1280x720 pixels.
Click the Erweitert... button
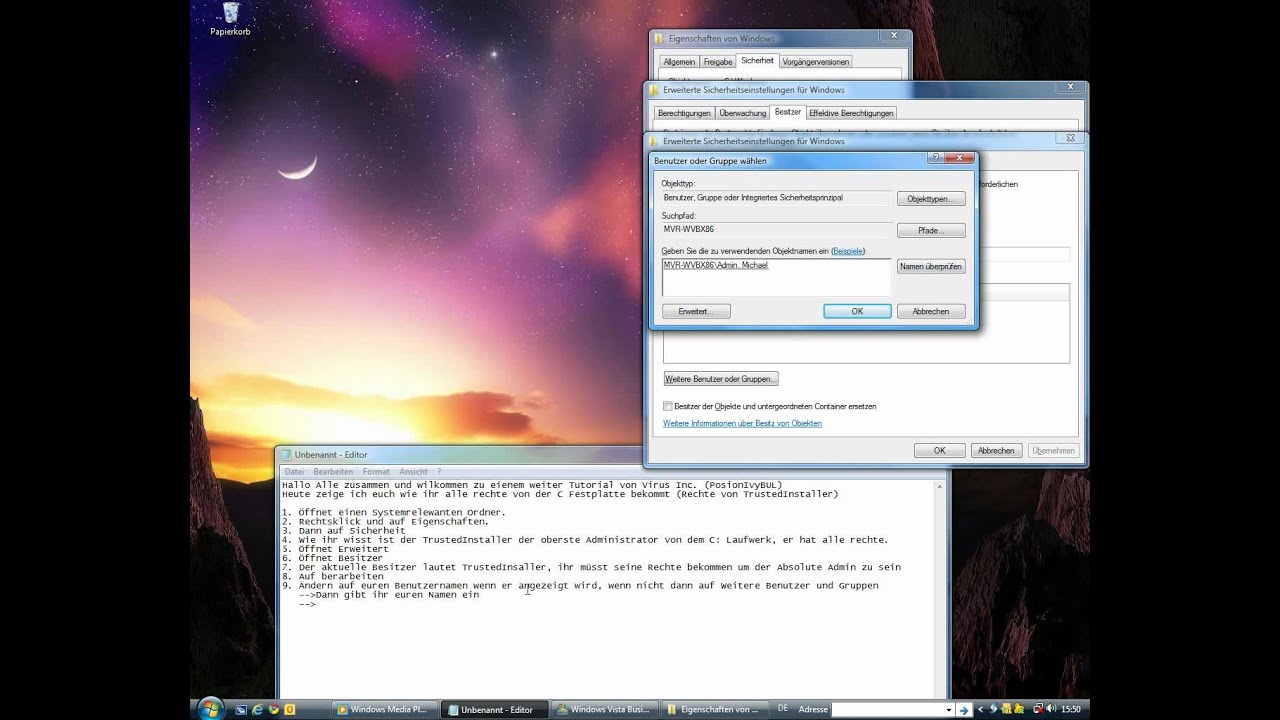tap(696, 312)
